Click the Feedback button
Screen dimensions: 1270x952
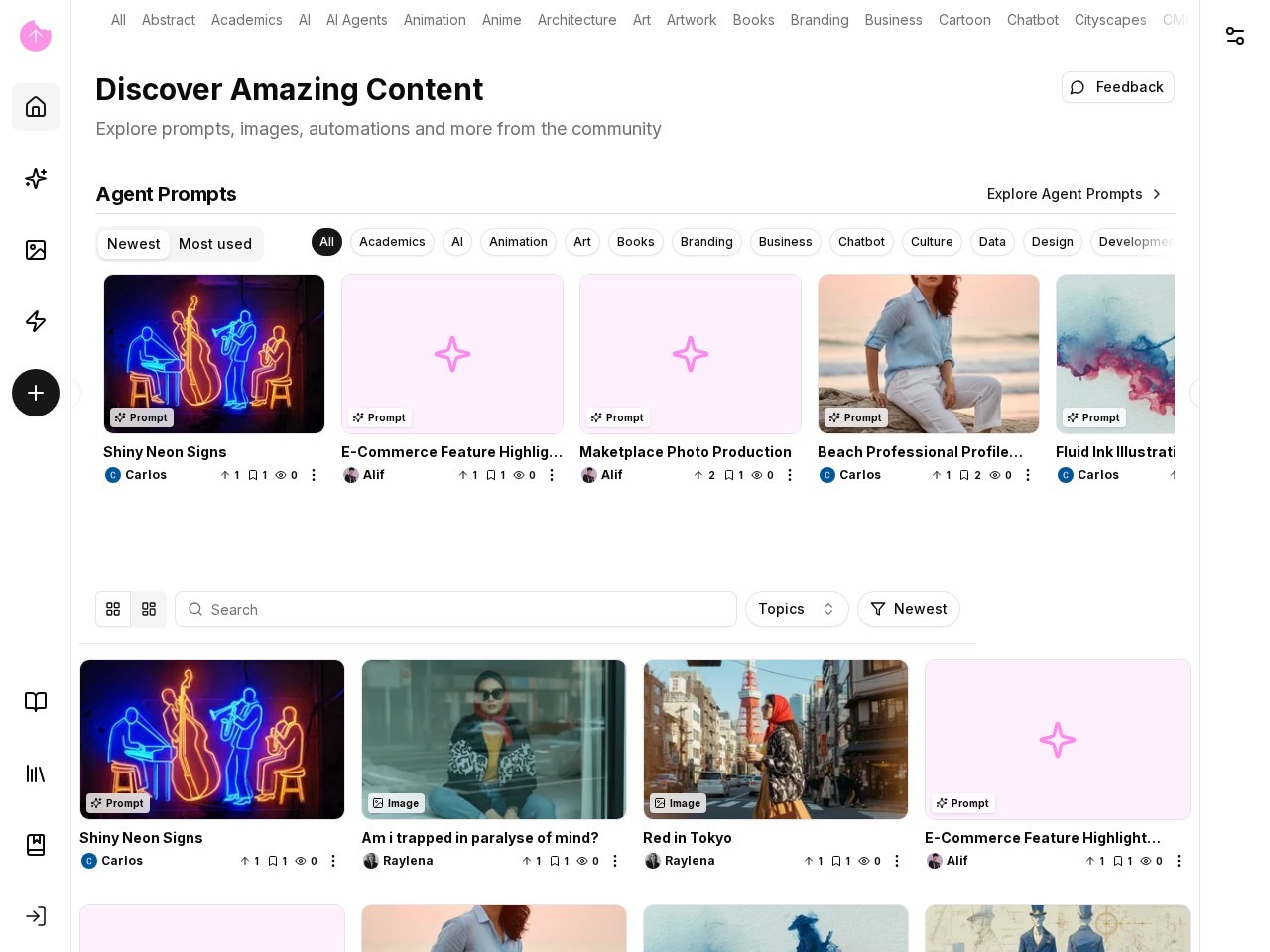point(1117,87)
